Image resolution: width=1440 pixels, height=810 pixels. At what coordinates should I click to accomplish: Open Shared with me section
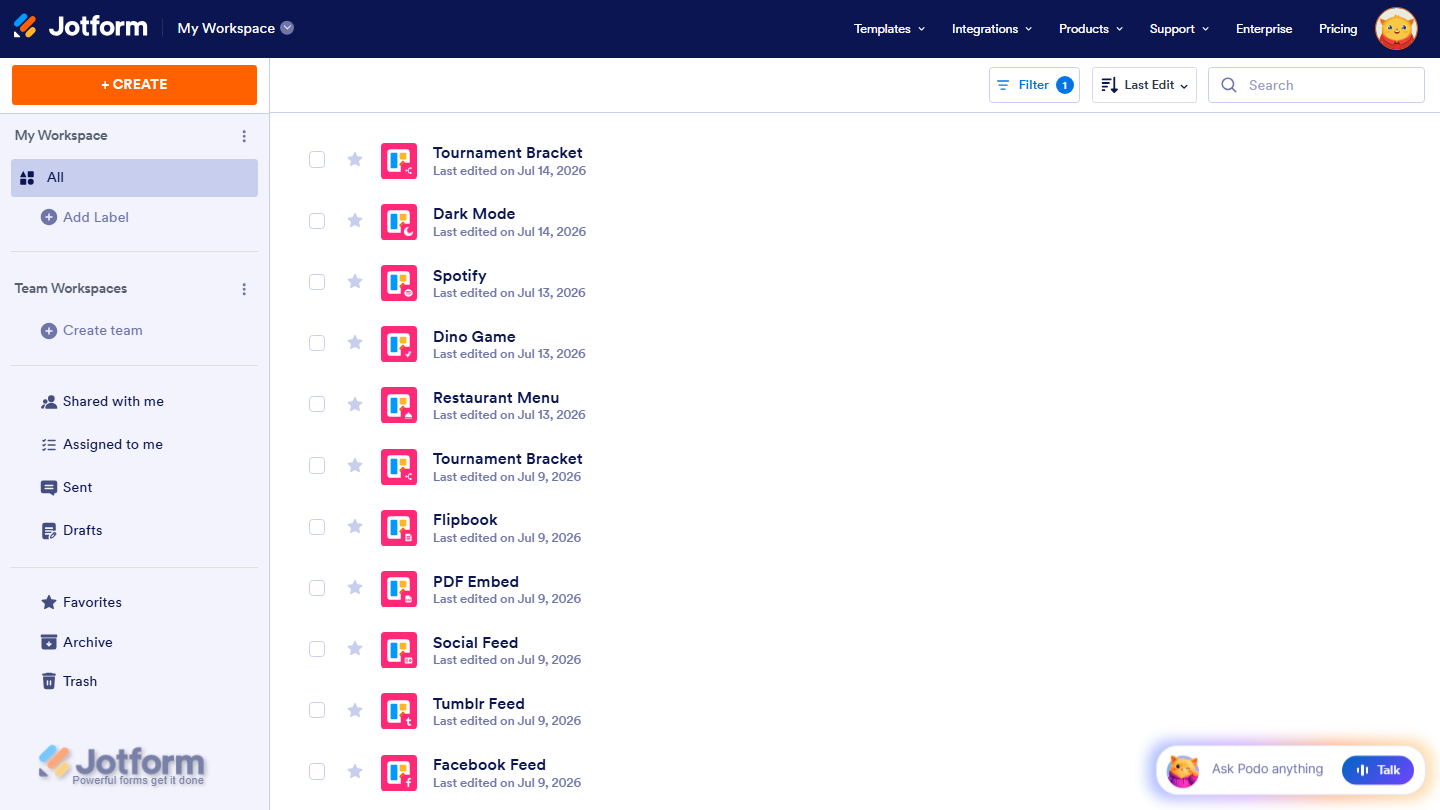102,402
